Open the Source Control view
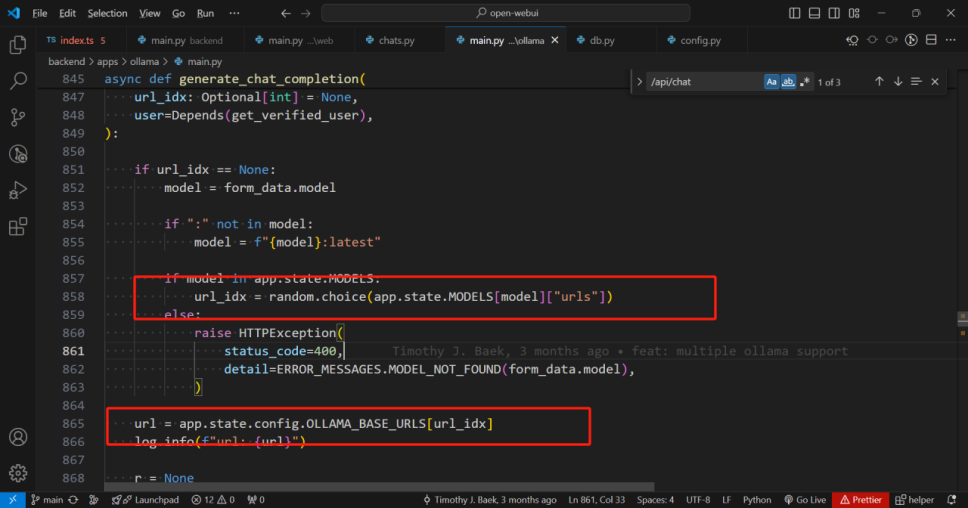Screen dimensions: 968x508 [x=18, y=117]
